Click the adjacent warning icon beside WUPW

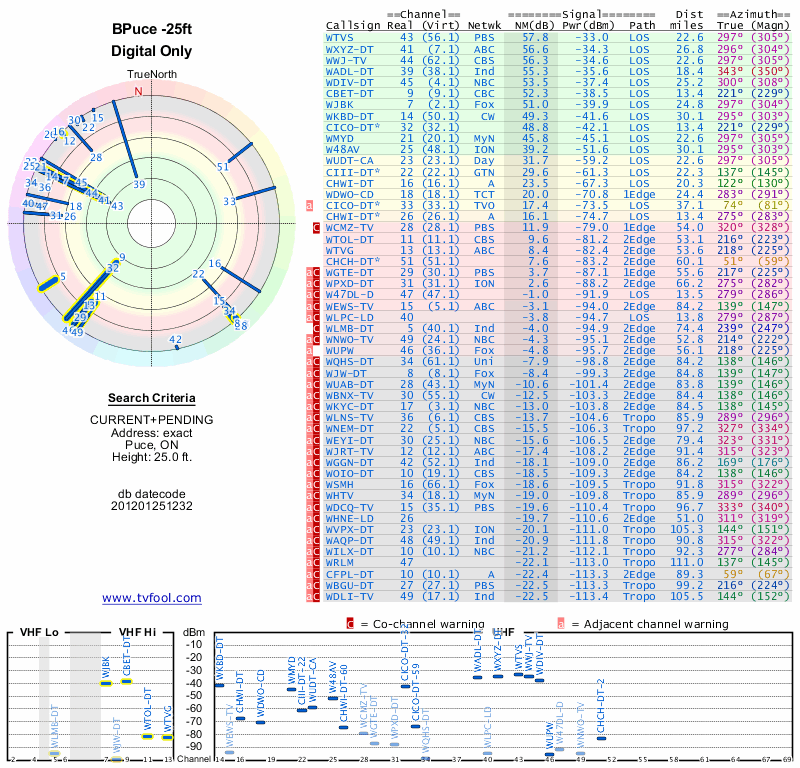click(309, 351)
